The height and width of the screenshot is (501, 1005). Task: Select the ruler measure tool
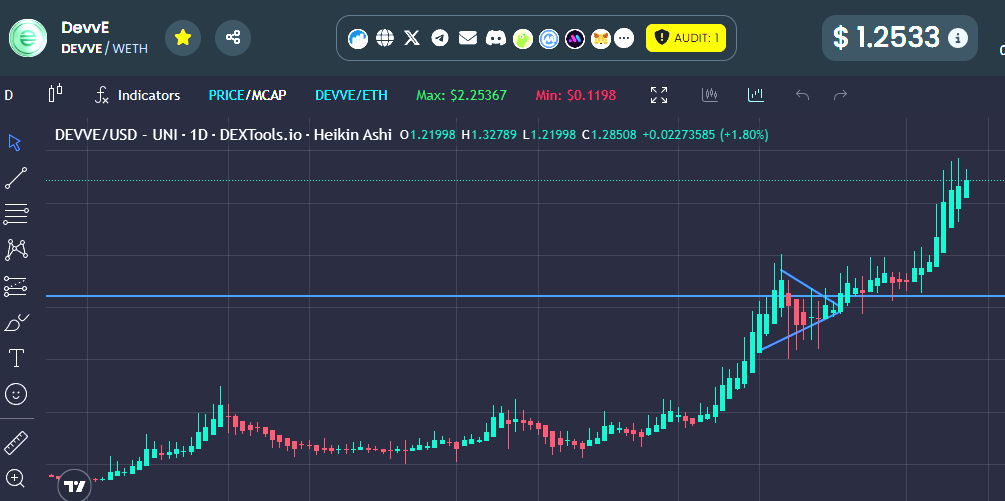(x=15, y=443)
